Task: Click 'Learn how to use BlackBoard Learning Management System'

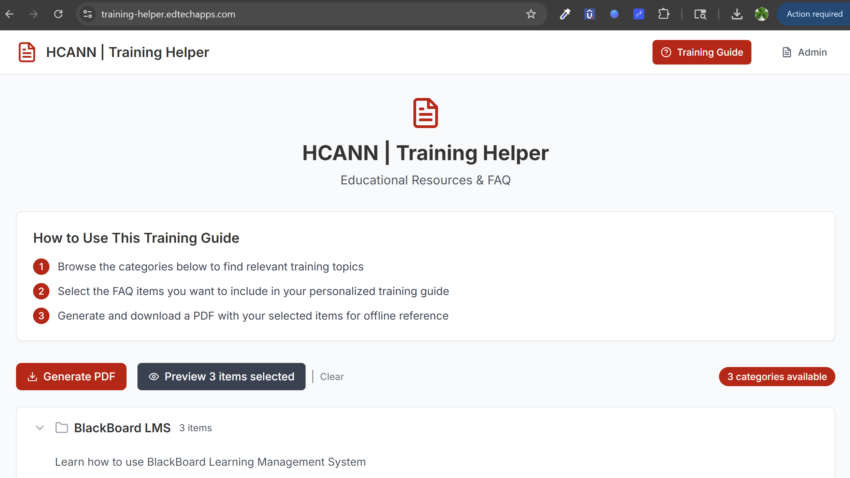Action: (210, 462)
